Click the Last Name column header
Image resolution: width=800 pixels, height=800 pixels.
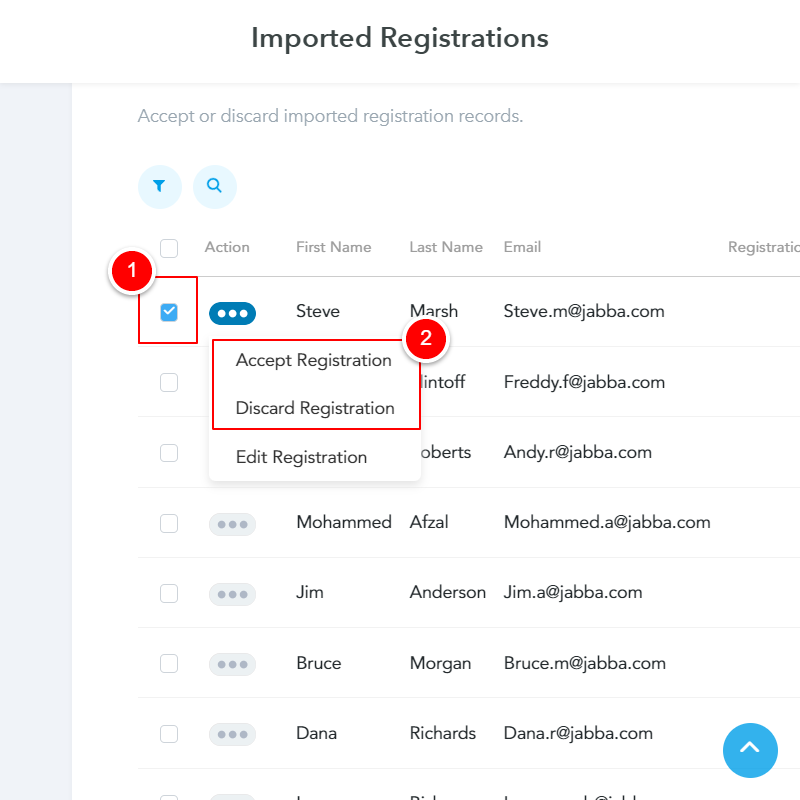[x=445, y=247]
